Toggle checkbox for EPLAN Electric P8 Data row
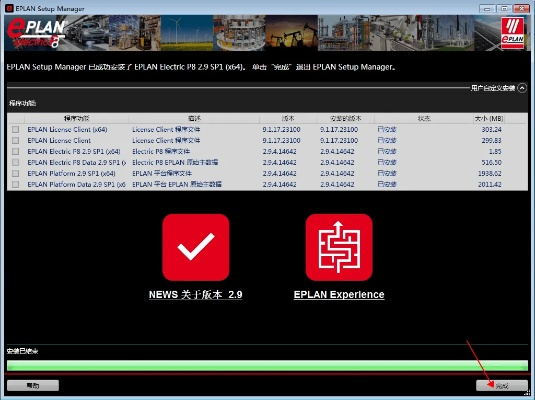 point(15,162)
